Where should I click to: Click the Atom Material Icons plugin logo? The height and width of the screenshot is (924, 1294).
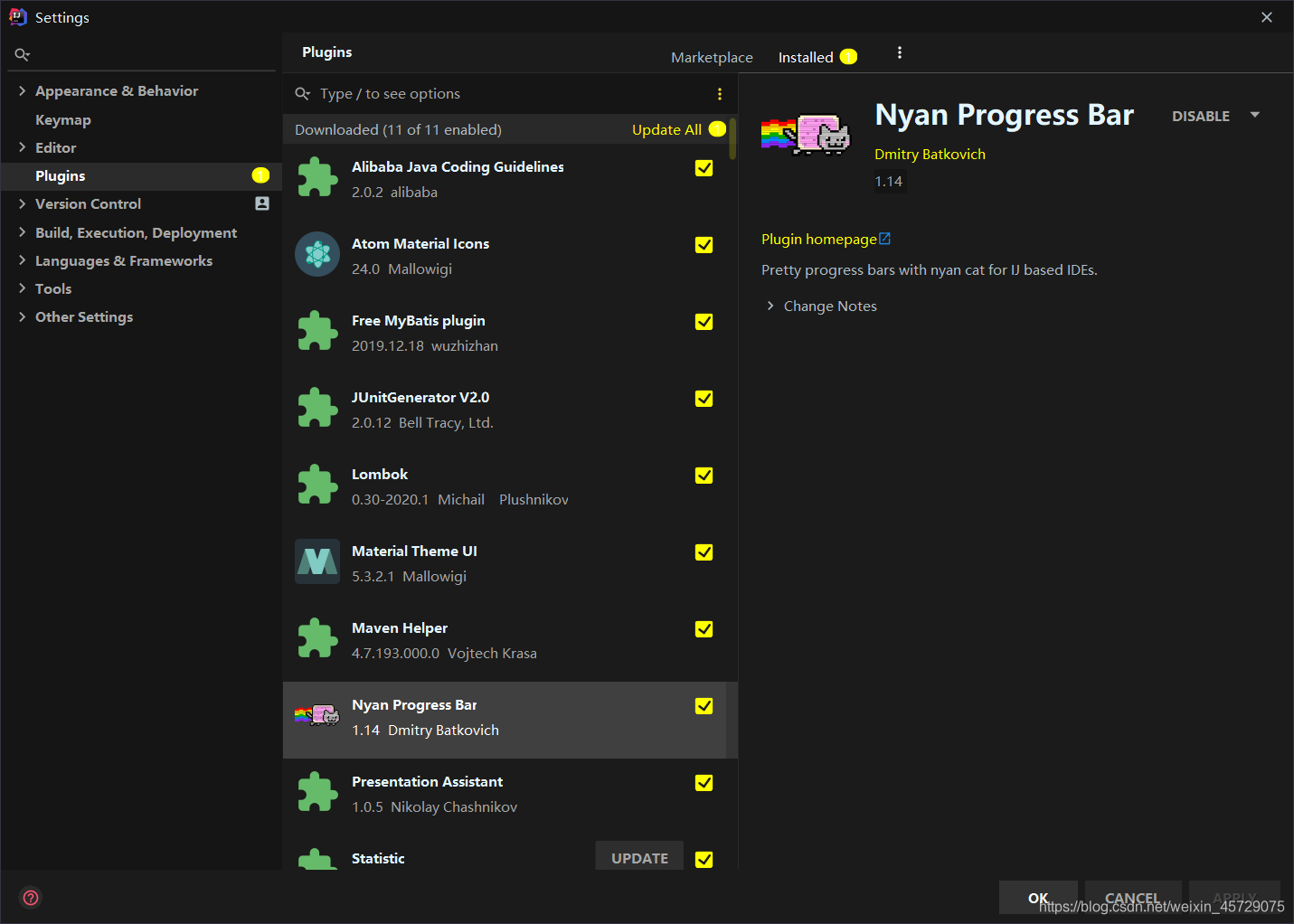tap(317, 254)
